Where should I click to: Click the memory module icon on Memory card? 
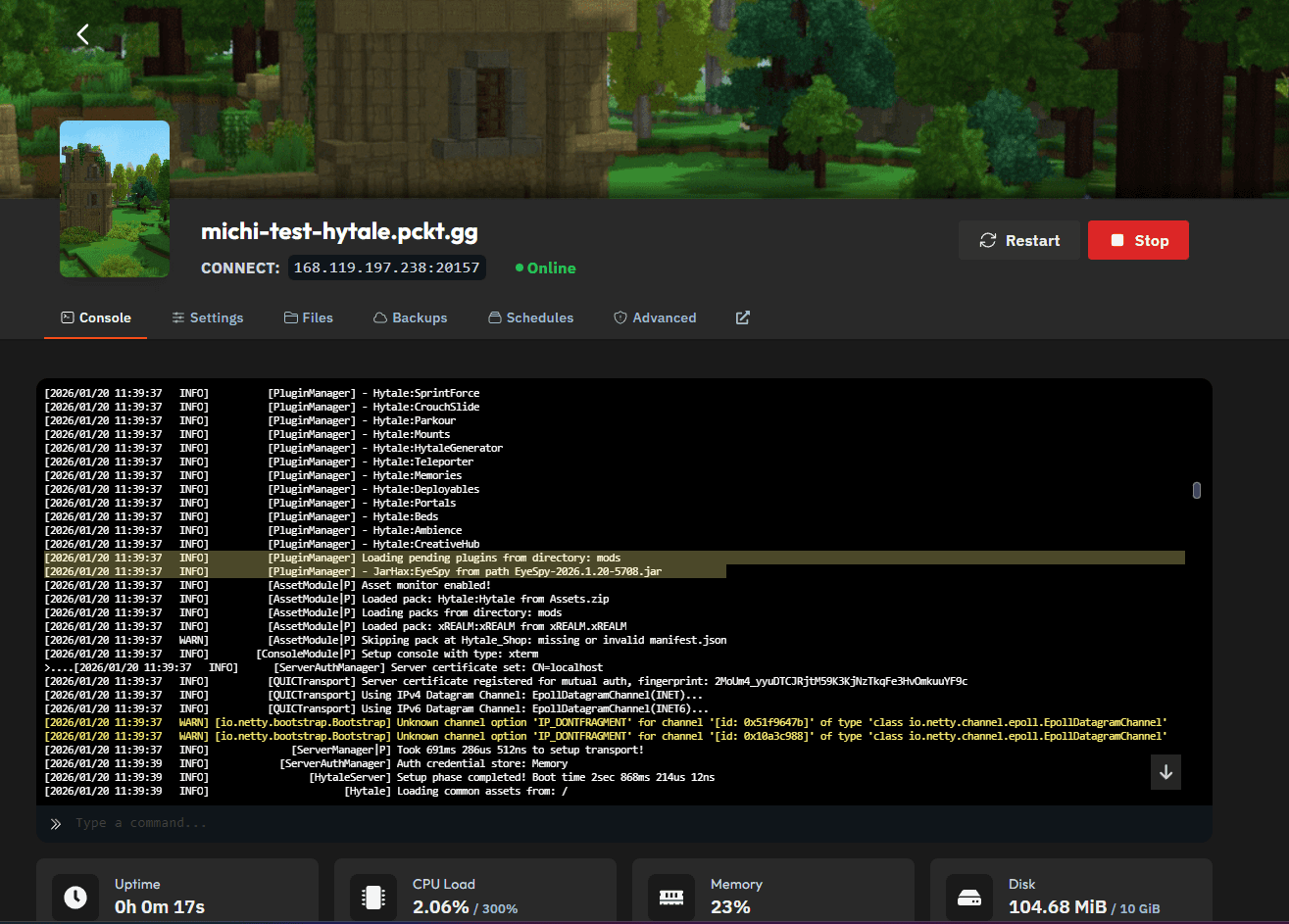pyautogui.click(x=671, y=897)
